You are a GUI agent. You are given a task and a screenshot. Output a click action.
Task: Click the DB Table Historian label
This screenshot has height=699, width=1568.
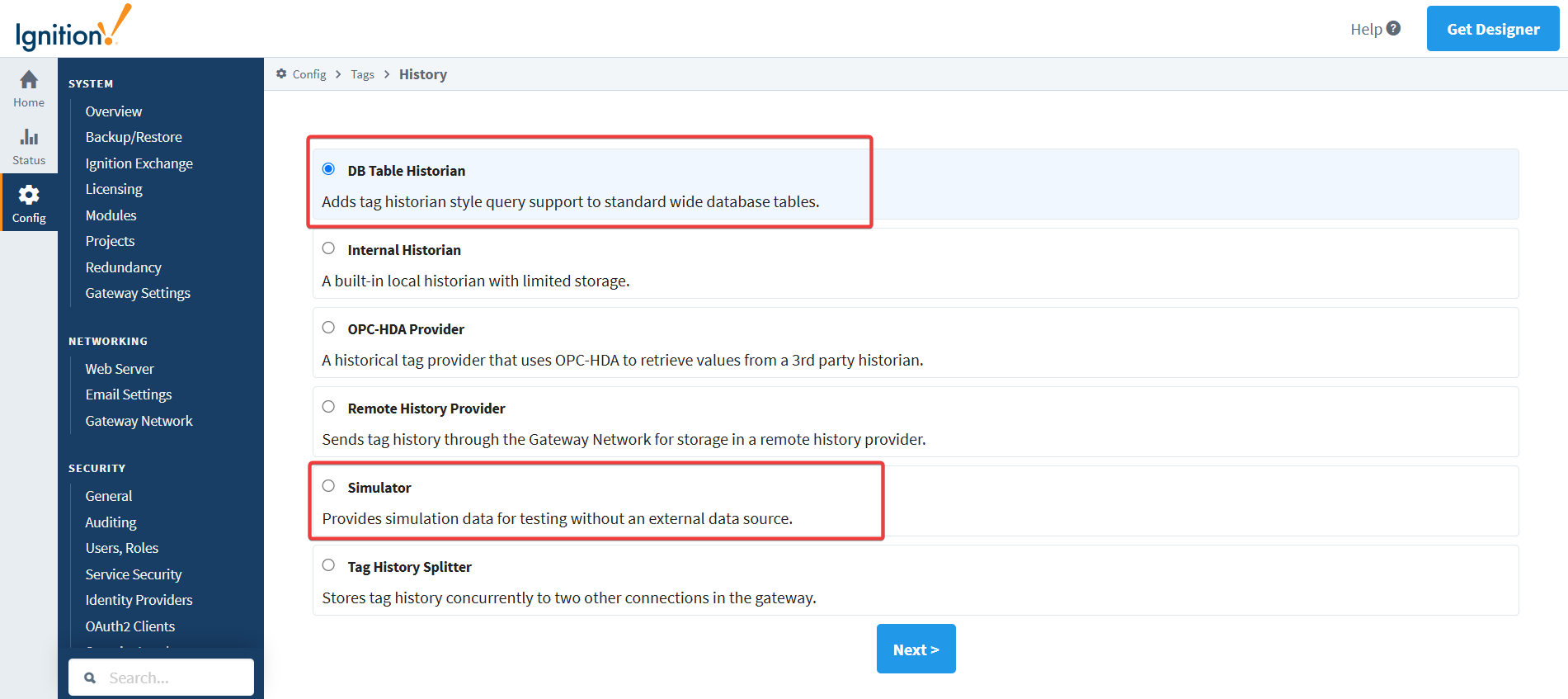coord(407,171)
